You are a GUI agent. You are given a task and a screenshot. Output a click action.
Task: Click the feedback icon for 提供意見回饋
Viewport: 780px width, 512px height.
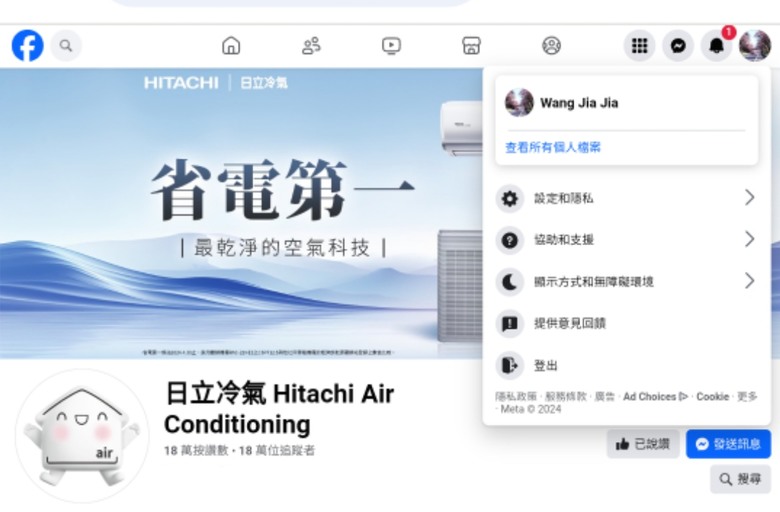point(509,324)
